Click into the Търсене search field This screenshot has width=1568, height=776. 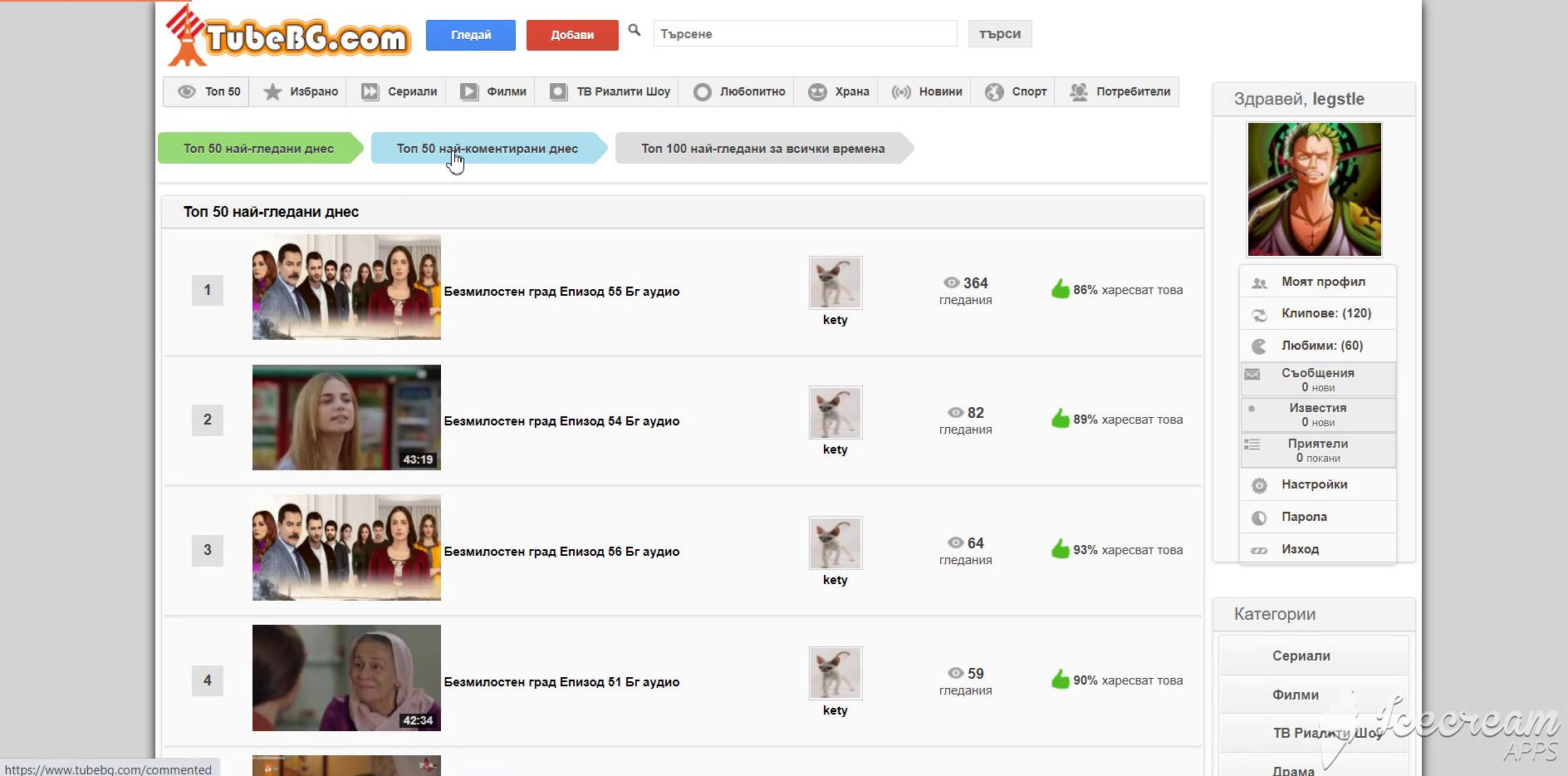click(x=804, y=34)
